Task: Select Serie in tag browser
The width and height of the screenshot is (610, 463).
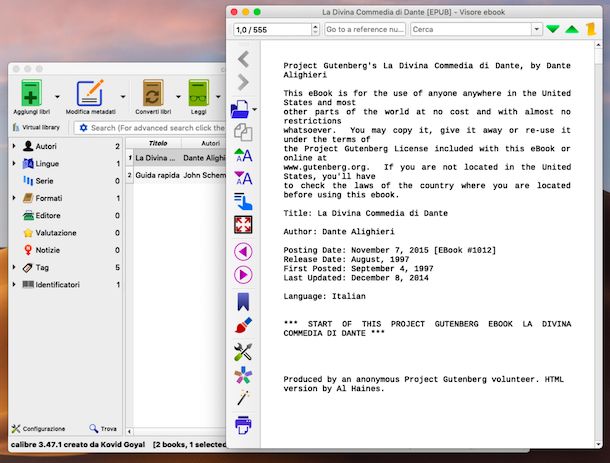Action: (44, 181)
